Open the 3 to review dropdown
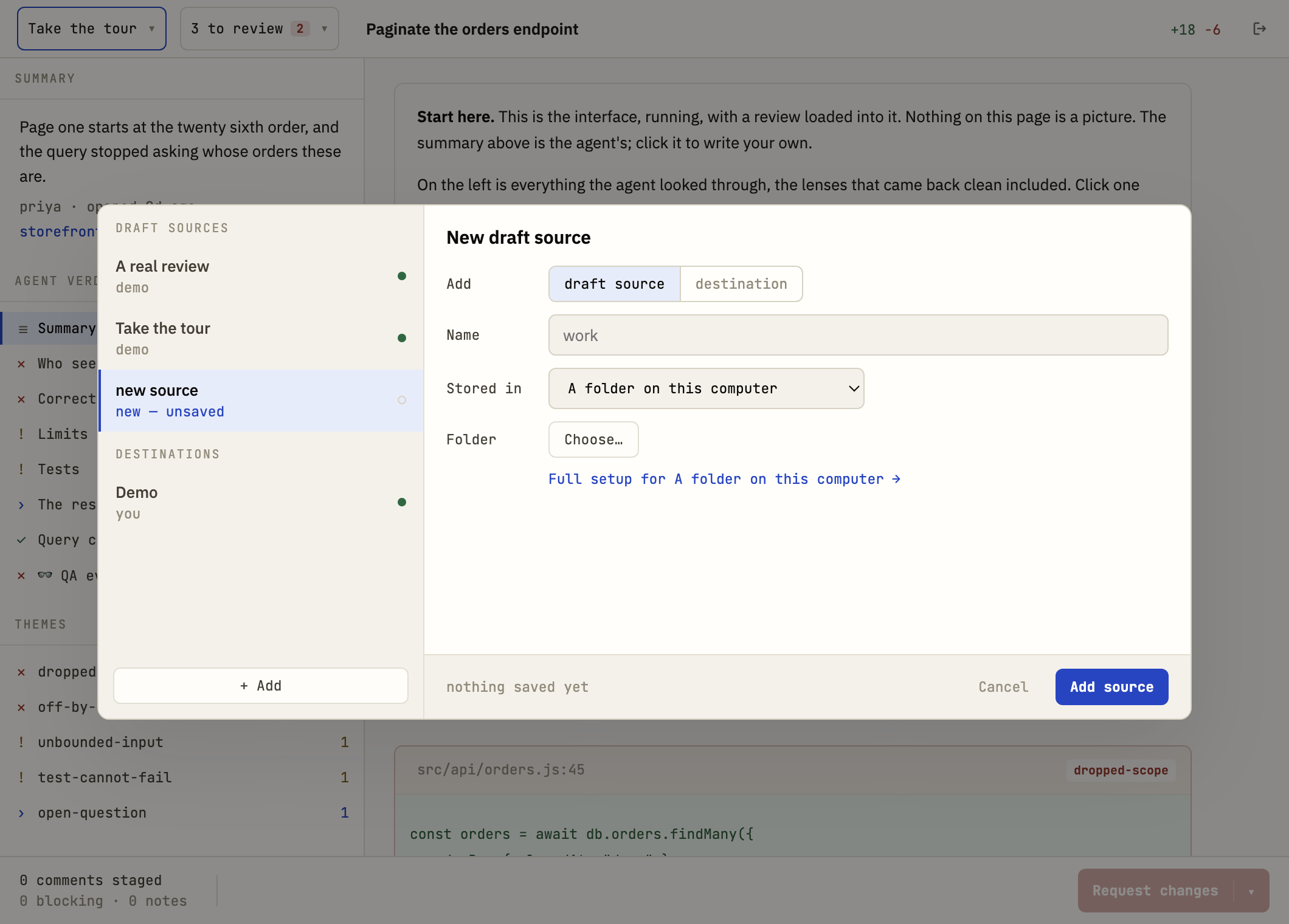Viewport: 1289px width, 924px height. tap(260, 29)
